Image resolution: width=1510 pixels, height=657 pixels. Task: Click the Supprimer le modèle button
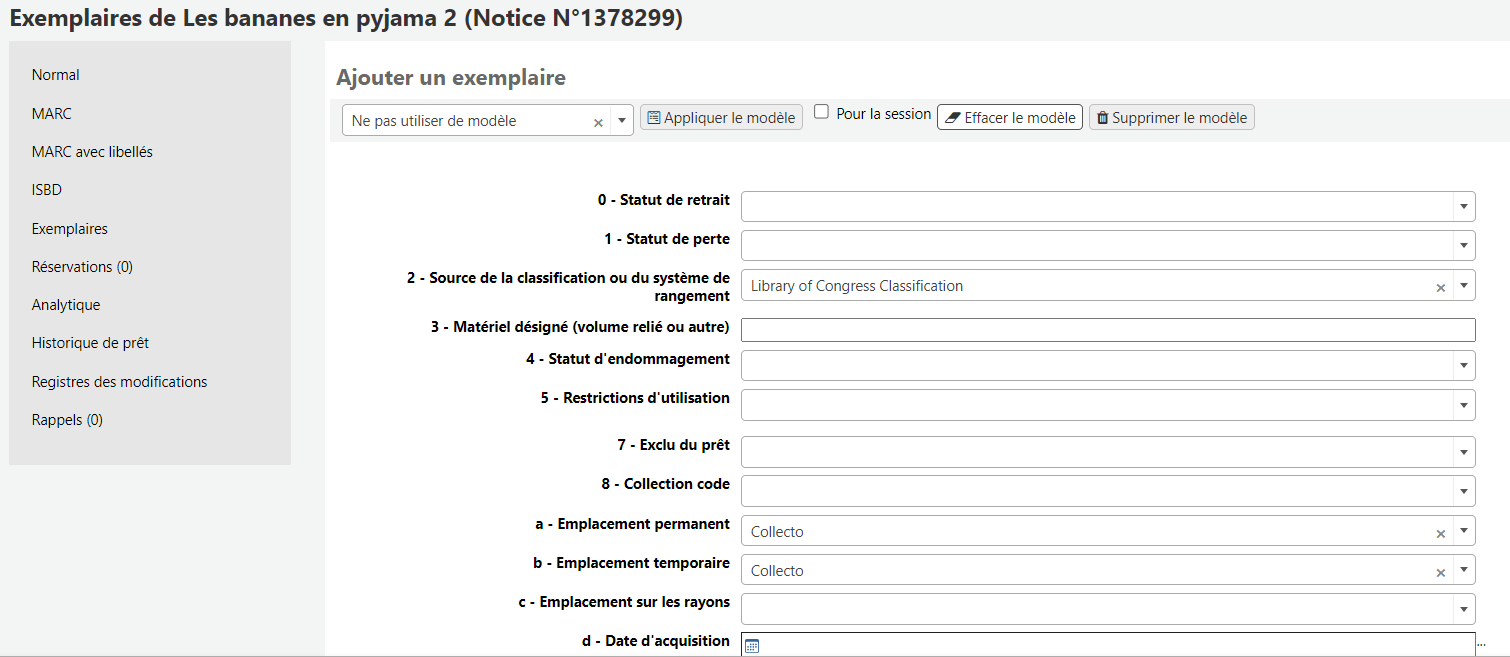click(x=1171, y=118)
